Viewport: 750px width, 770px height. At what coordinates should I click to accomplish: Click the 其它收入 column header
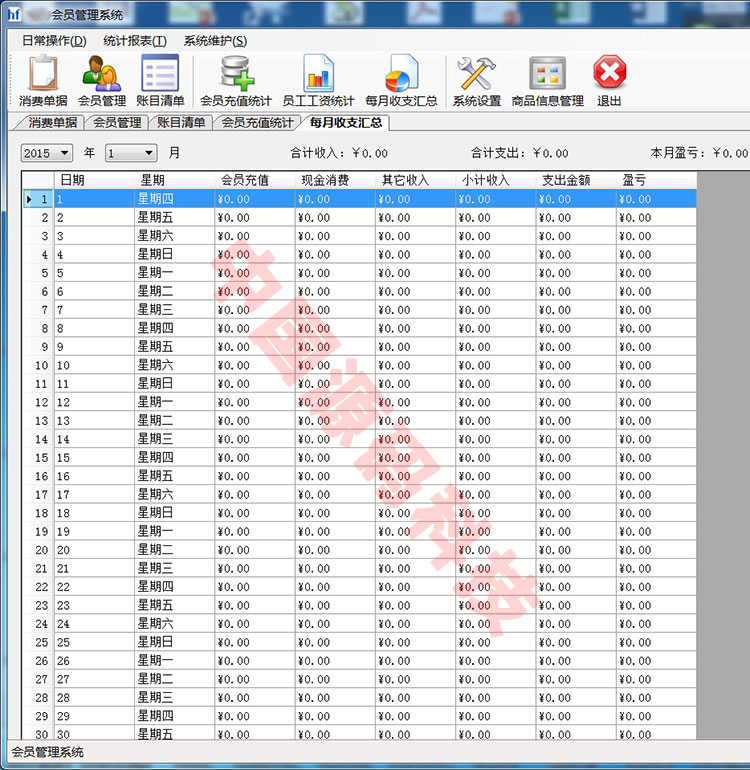click(416, 180)
